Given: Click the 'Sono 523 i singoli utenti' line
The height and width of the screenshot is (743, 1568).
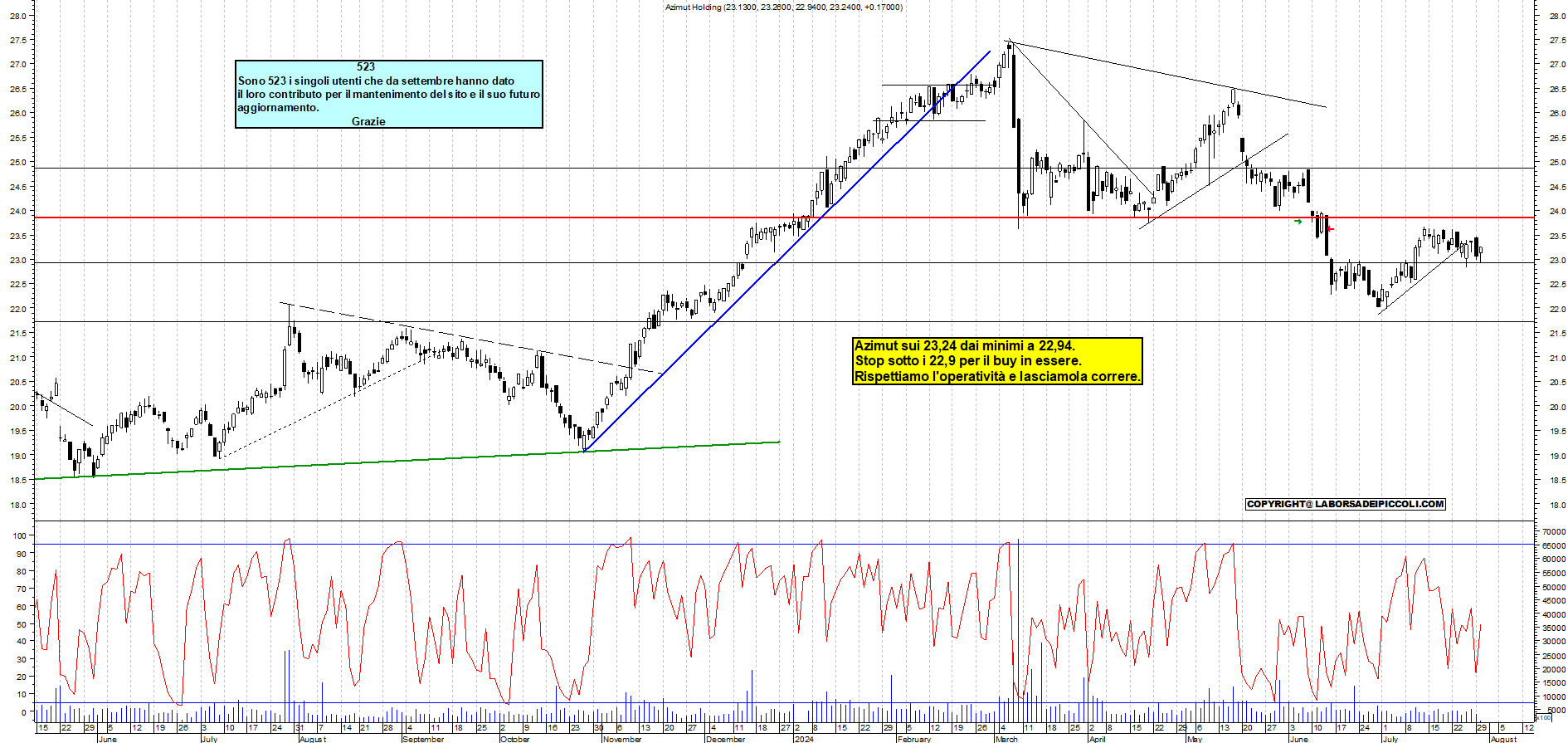Looking at the screenshot, I should (376, 81).
